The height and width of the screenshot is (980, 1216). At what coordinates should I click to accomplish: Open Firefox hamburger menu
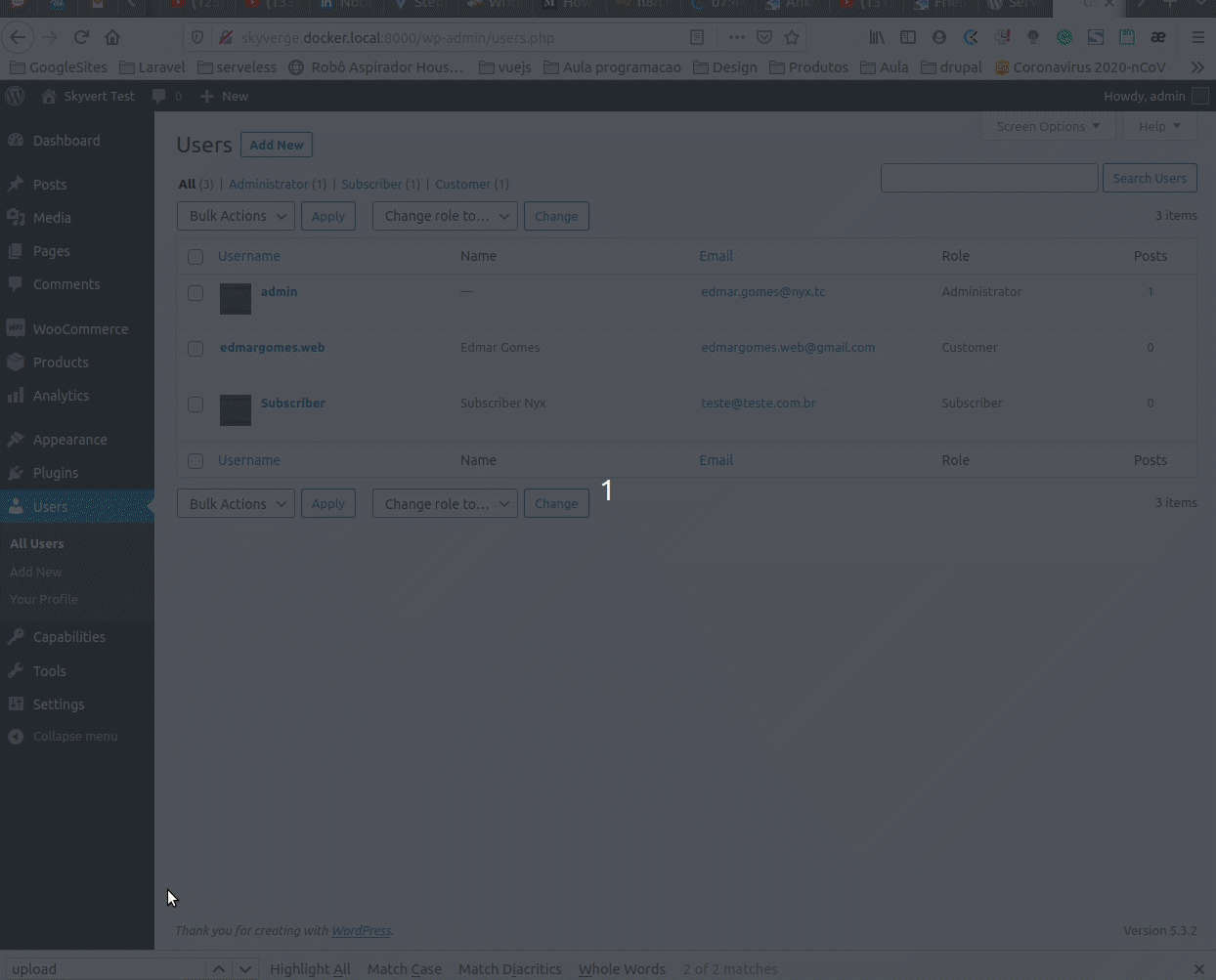tap(1197, 37)
